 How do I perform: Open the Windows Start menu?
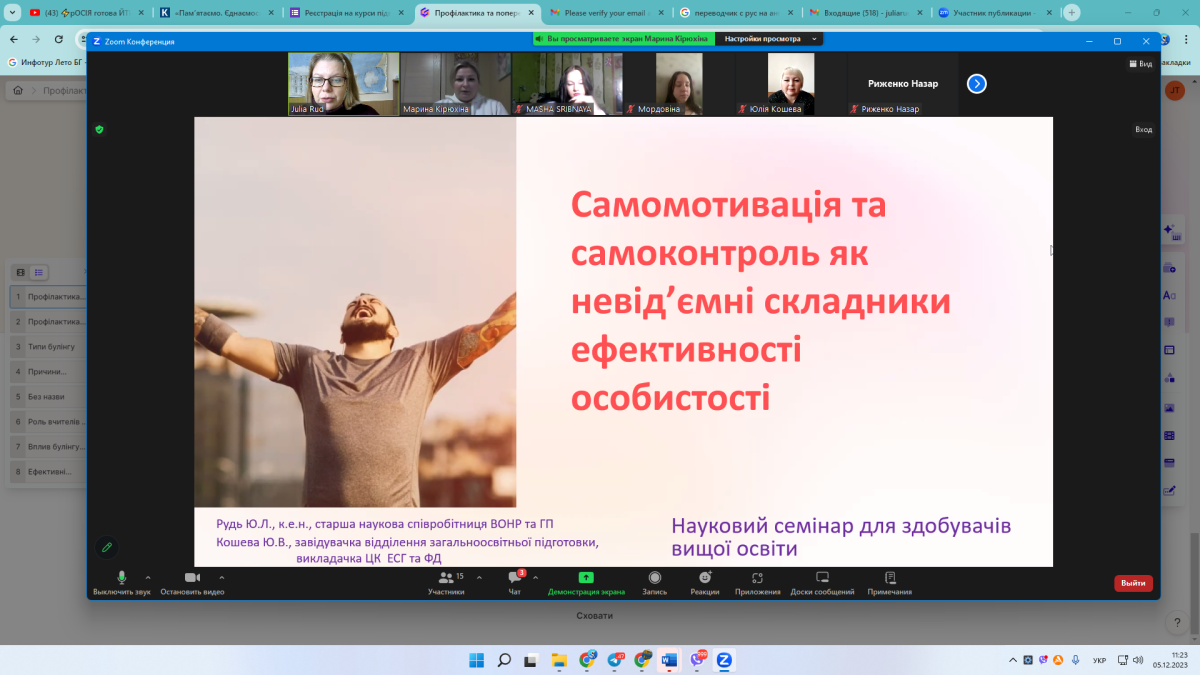(476, 660)
